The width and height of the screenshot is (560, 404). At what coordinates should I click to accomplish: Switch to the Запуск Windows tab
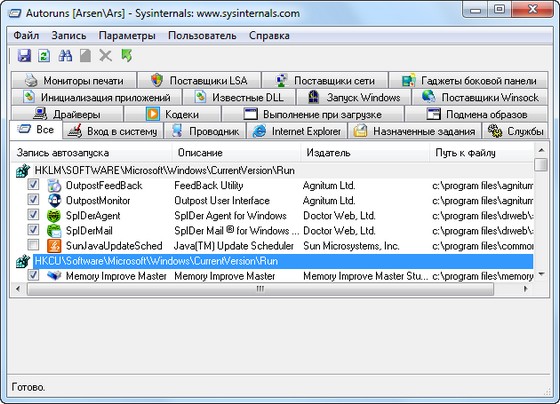coord(354,97)
